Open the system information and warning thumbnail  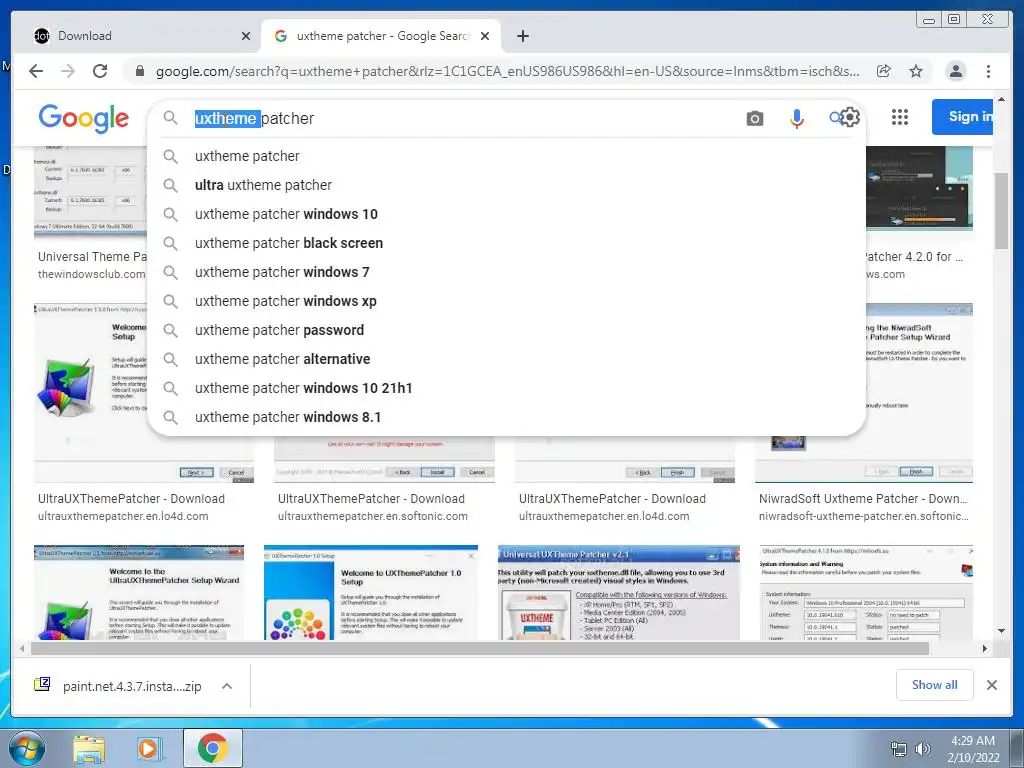[866, 592]
